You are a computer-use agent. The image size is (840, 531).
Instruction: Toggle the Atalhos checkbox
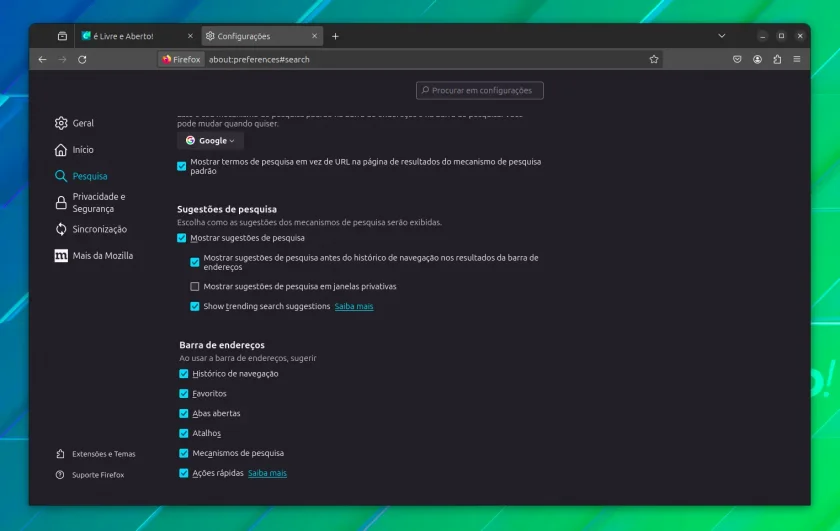184,433
